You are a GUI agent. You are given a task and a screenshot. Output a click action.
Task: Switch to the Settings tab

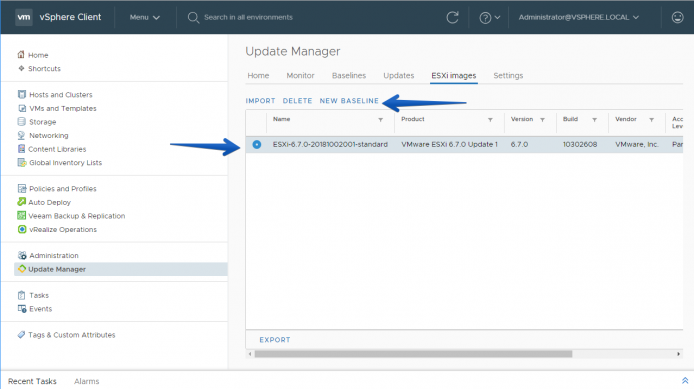click(x=508, y=76)
